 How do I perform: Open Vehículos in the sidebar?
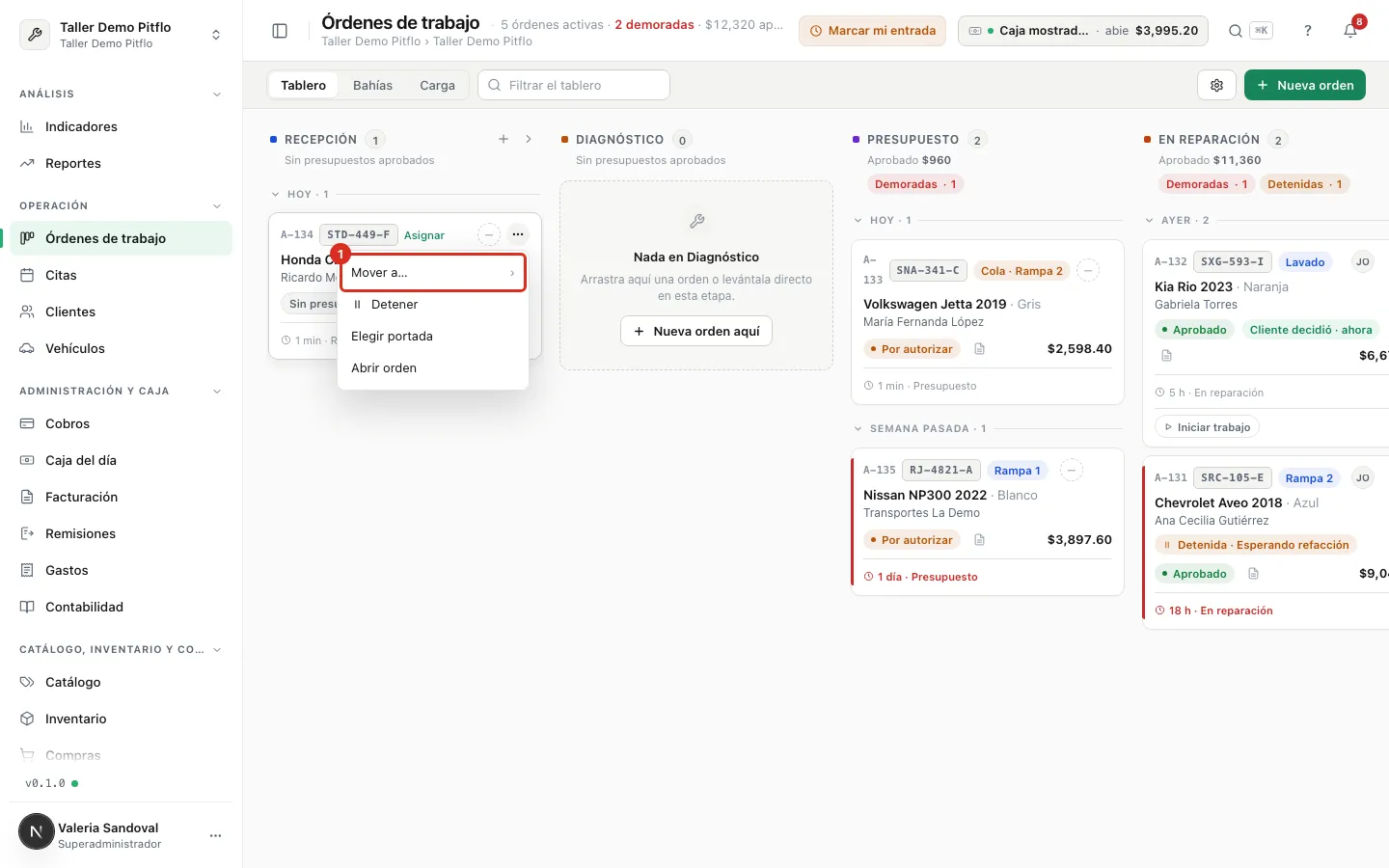click(121, 348)
